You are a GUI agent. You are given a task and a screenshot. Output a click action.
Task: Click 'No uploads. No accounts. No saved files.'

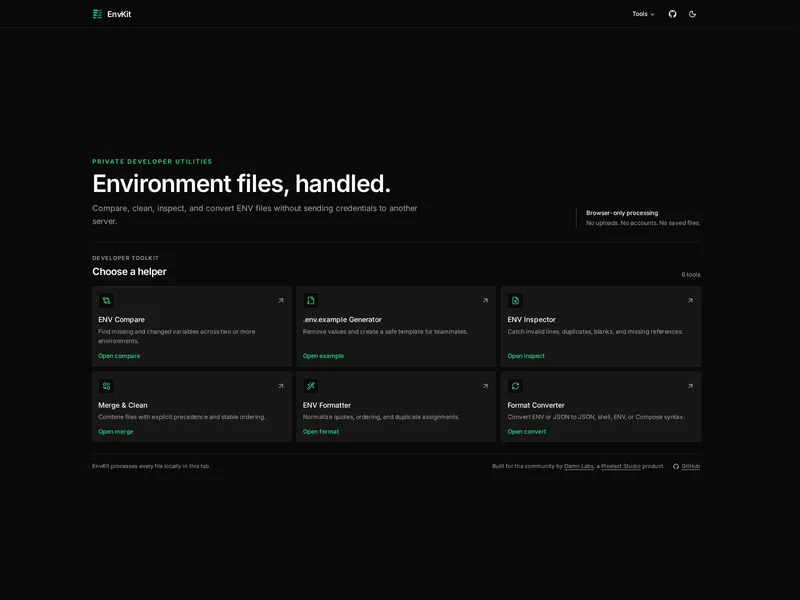643,223
